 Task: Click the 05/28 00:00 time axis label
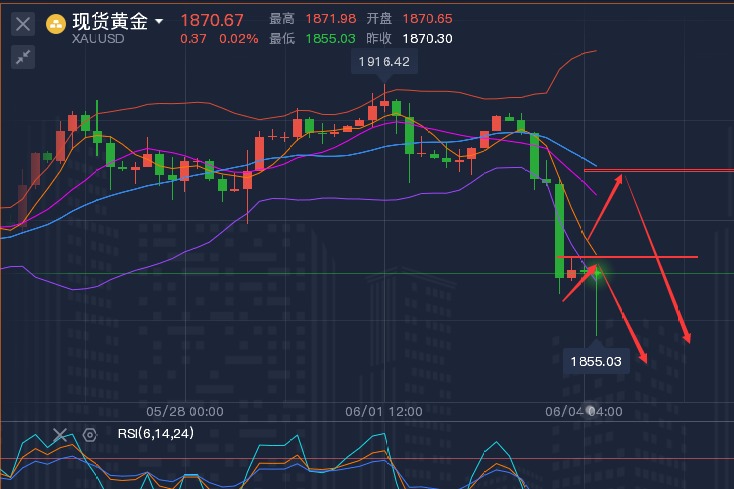click(185, 411)
